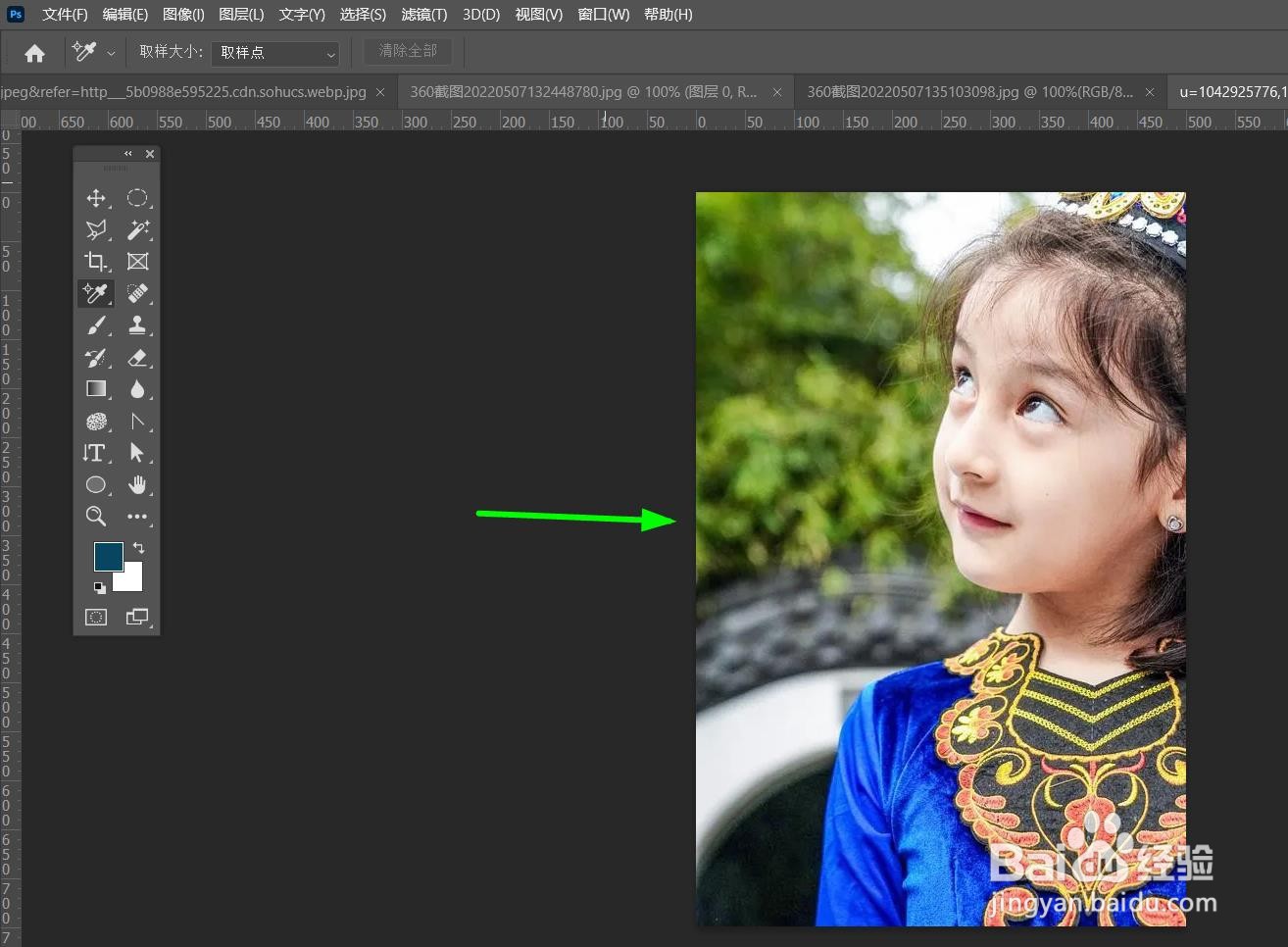Select the Path Selection arrow tool
This screenshot has width=1288, height=947.
coord(137,453)
